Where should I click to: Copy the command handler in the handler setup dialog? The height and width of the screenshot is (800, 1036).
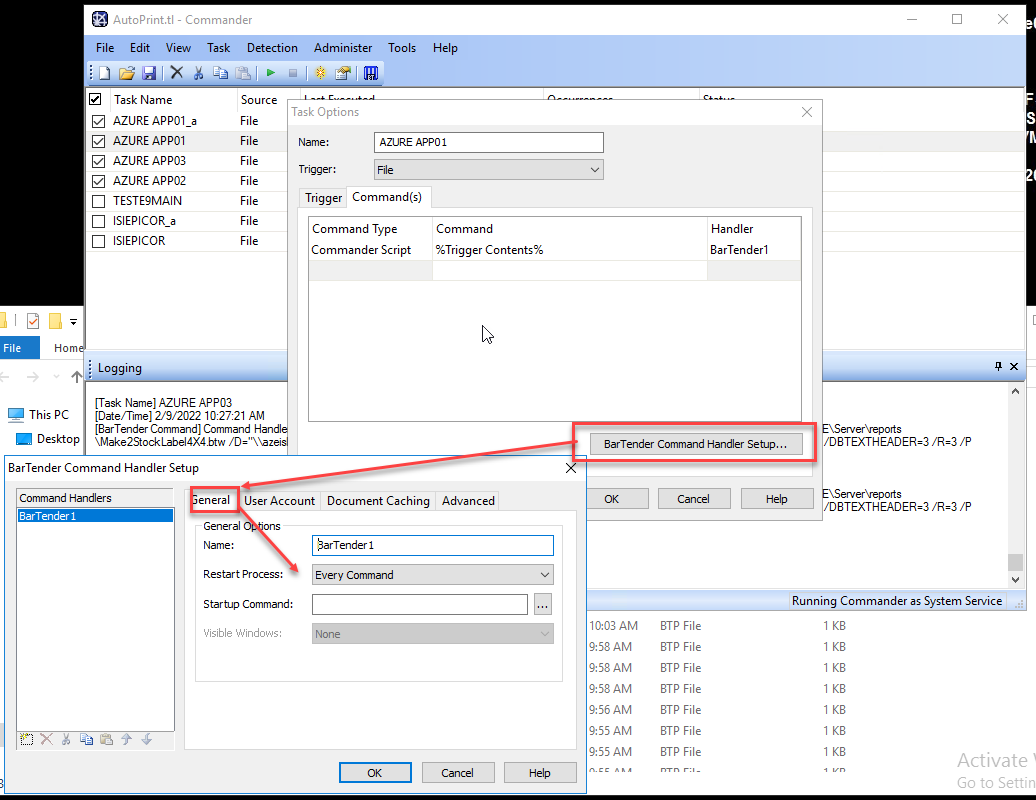tap(87, 739)
